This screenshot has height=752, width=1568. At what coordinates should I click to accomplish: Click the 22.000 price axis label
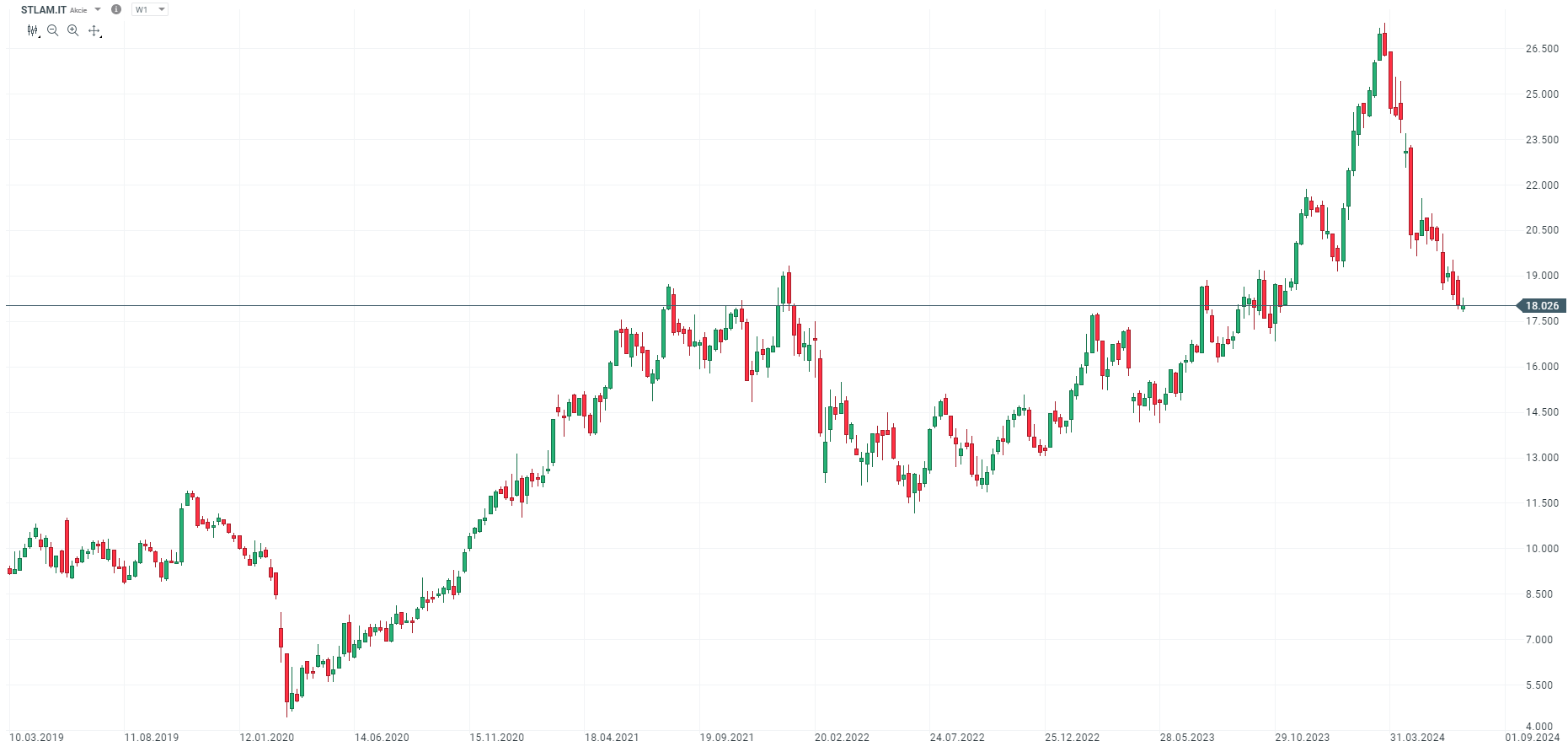(1542, 185)
